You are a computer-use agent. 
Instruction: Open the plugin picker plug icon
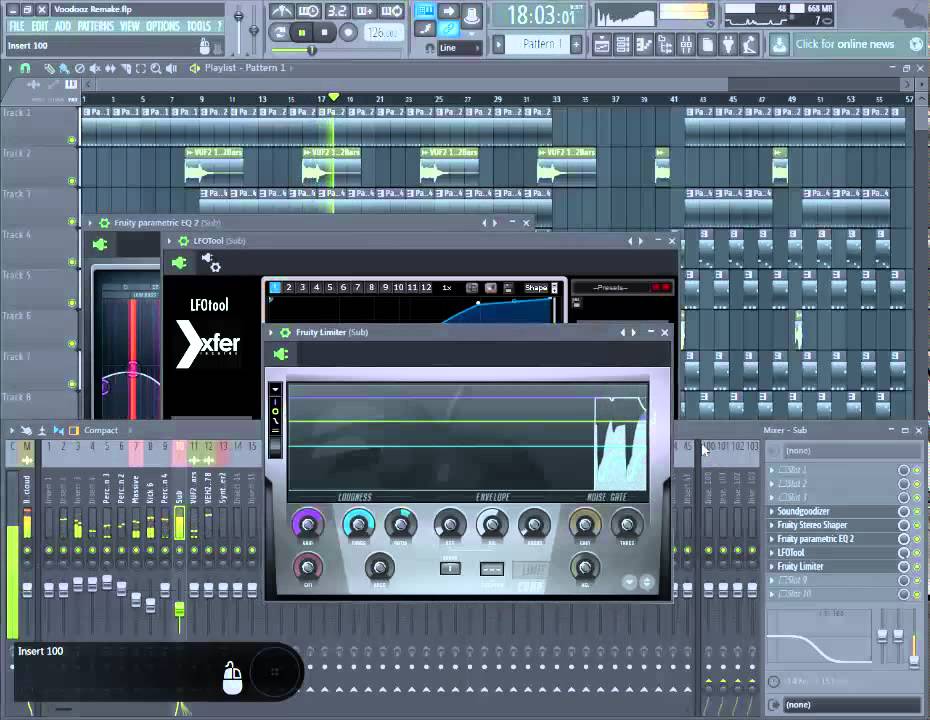[728, 44]
